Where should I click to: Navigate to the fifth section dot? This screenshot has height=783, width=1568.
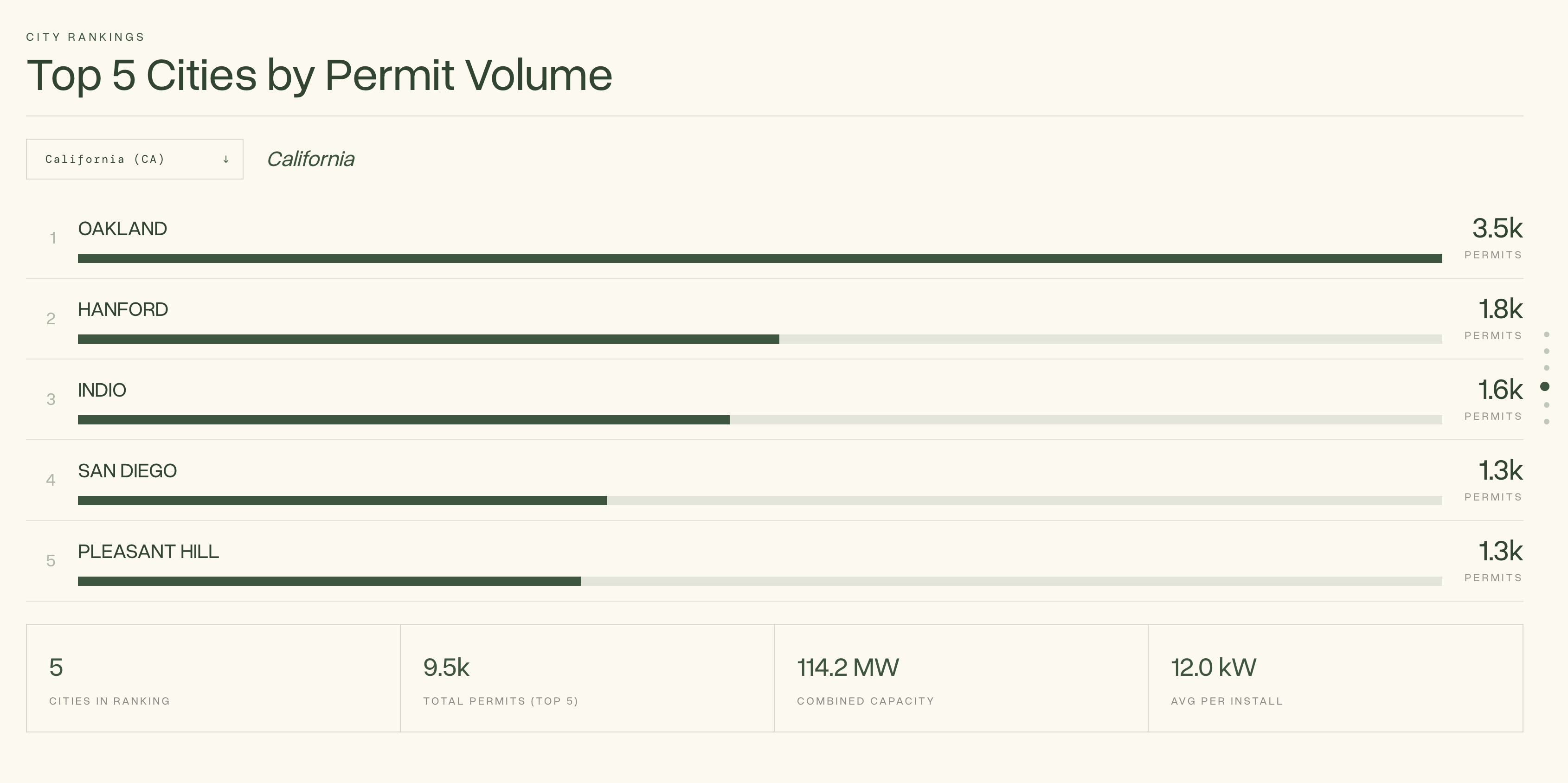tap(1547, 405)
